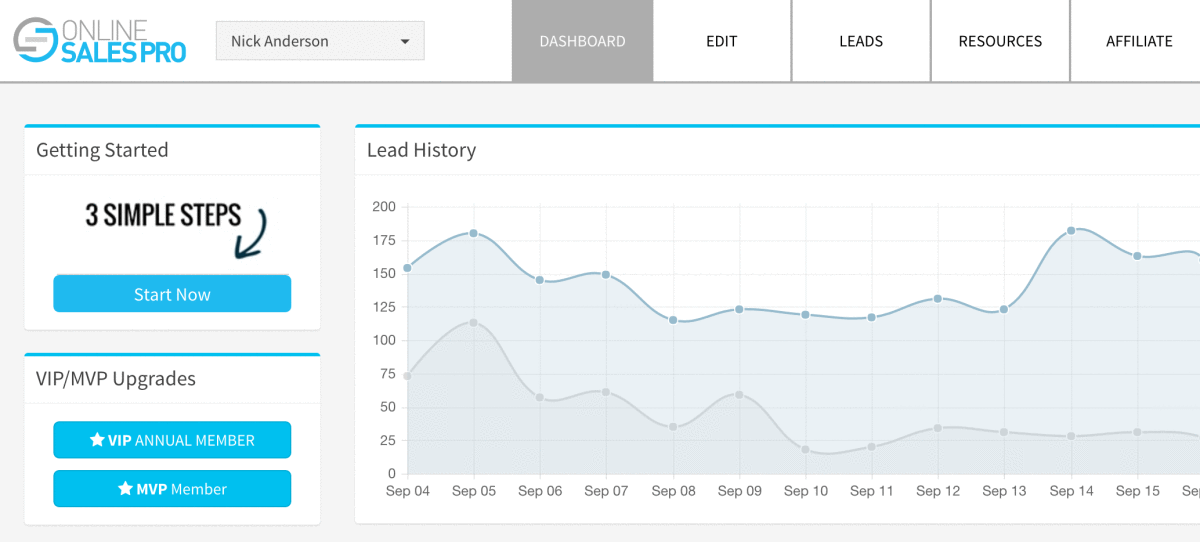Click the 200 y-axis label
Screen dimensions: 1200x542
pos(384,207)
